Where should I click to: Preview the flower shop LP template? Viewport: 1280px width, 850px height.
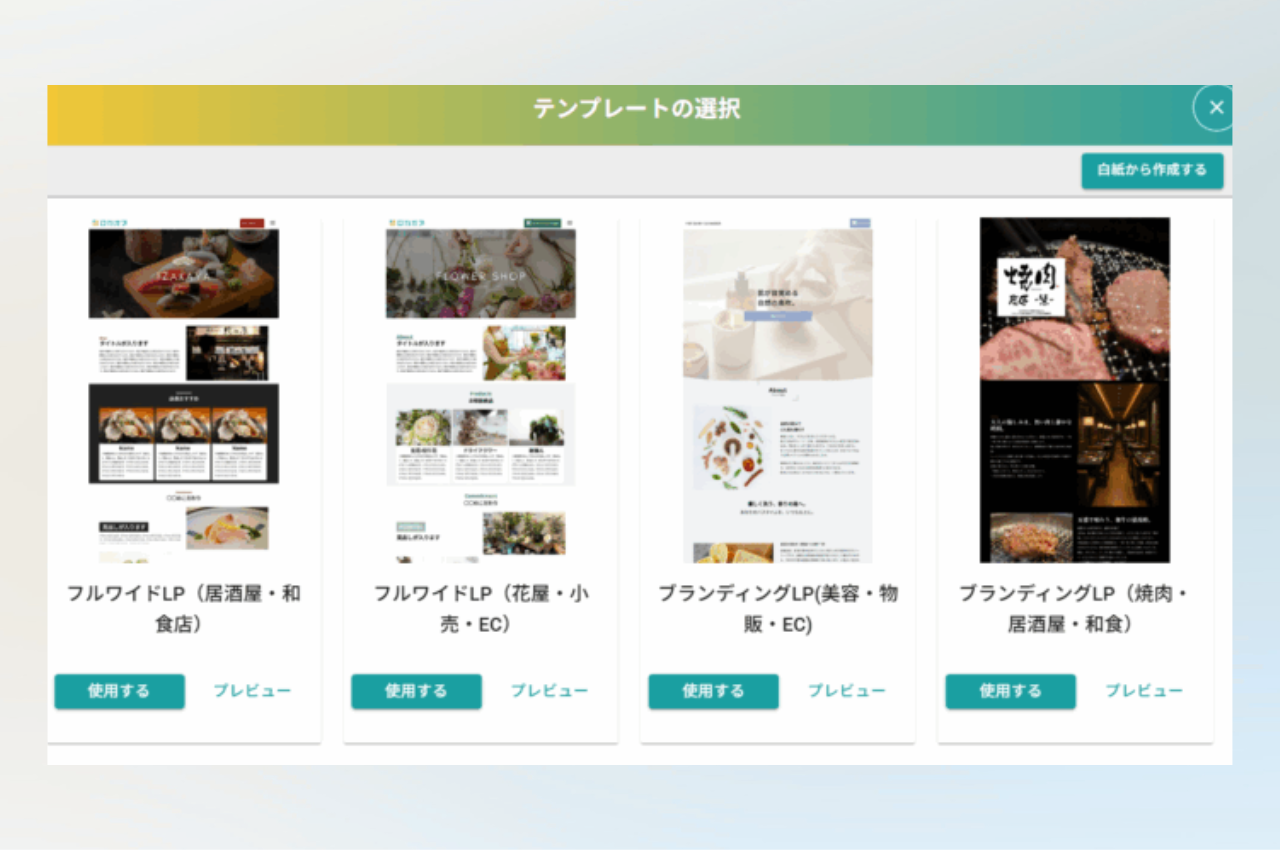549,691
